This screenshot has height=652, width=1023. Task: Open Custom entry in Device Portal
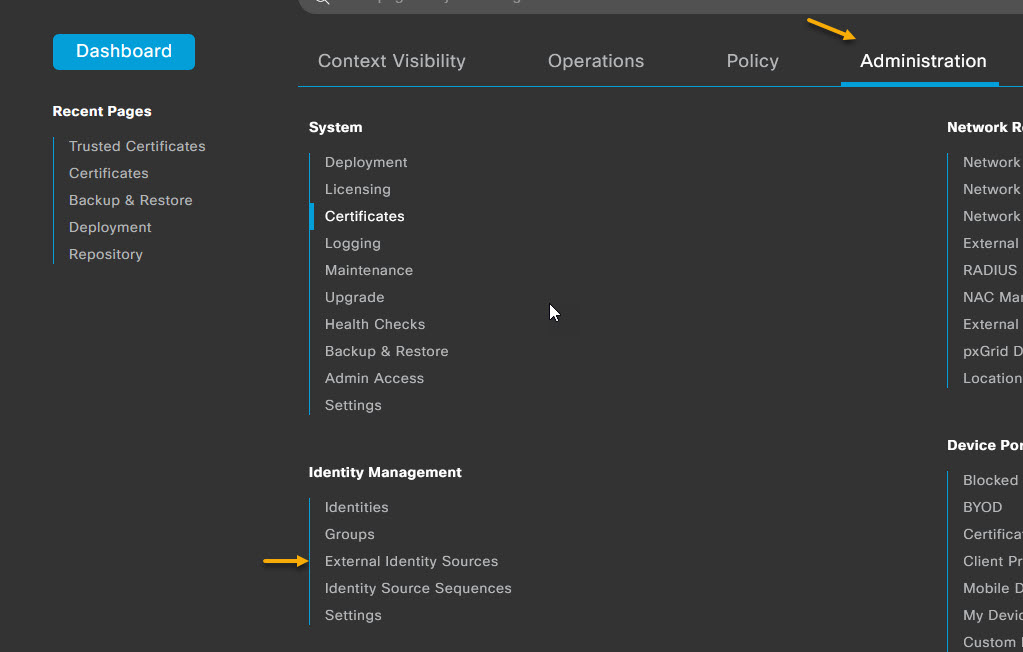click(x=992, y=642)
